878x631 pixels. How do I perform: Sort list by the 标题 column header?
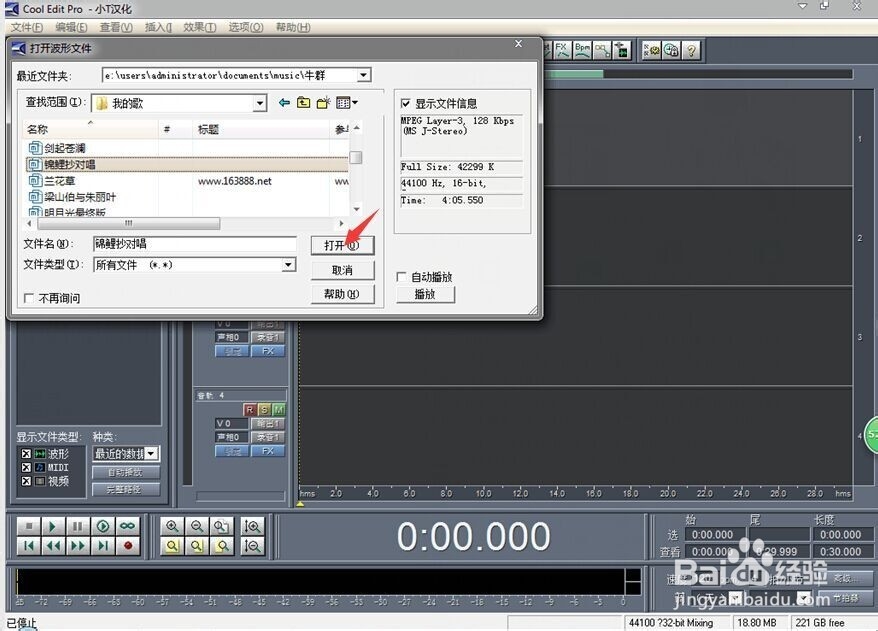[x=261, y=129]
